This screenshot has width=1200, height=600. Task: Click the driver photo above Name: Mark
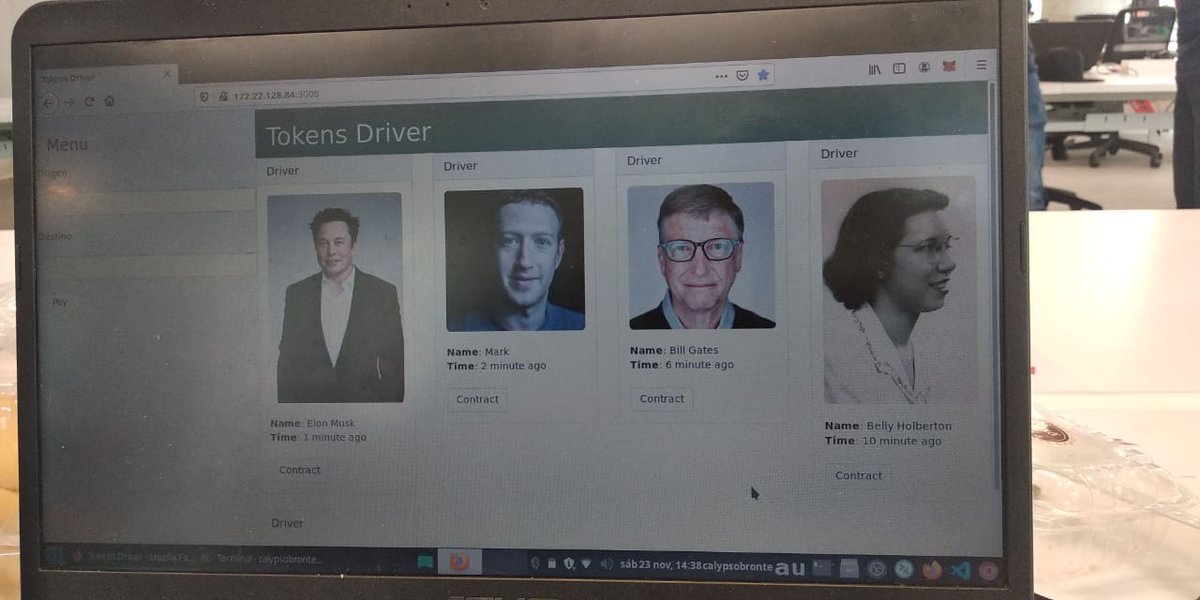coord(515,260)
